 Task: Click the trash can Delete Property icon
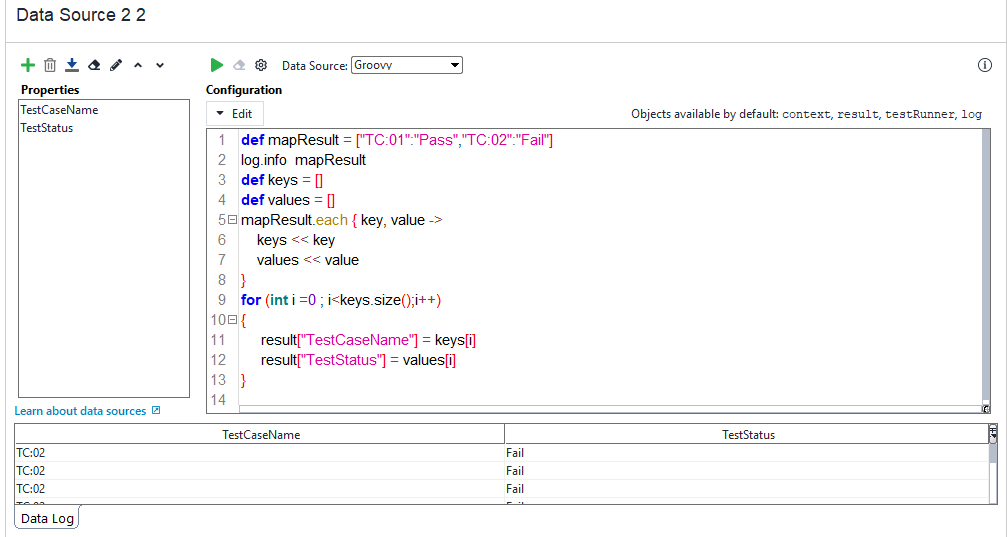point(50,65)
